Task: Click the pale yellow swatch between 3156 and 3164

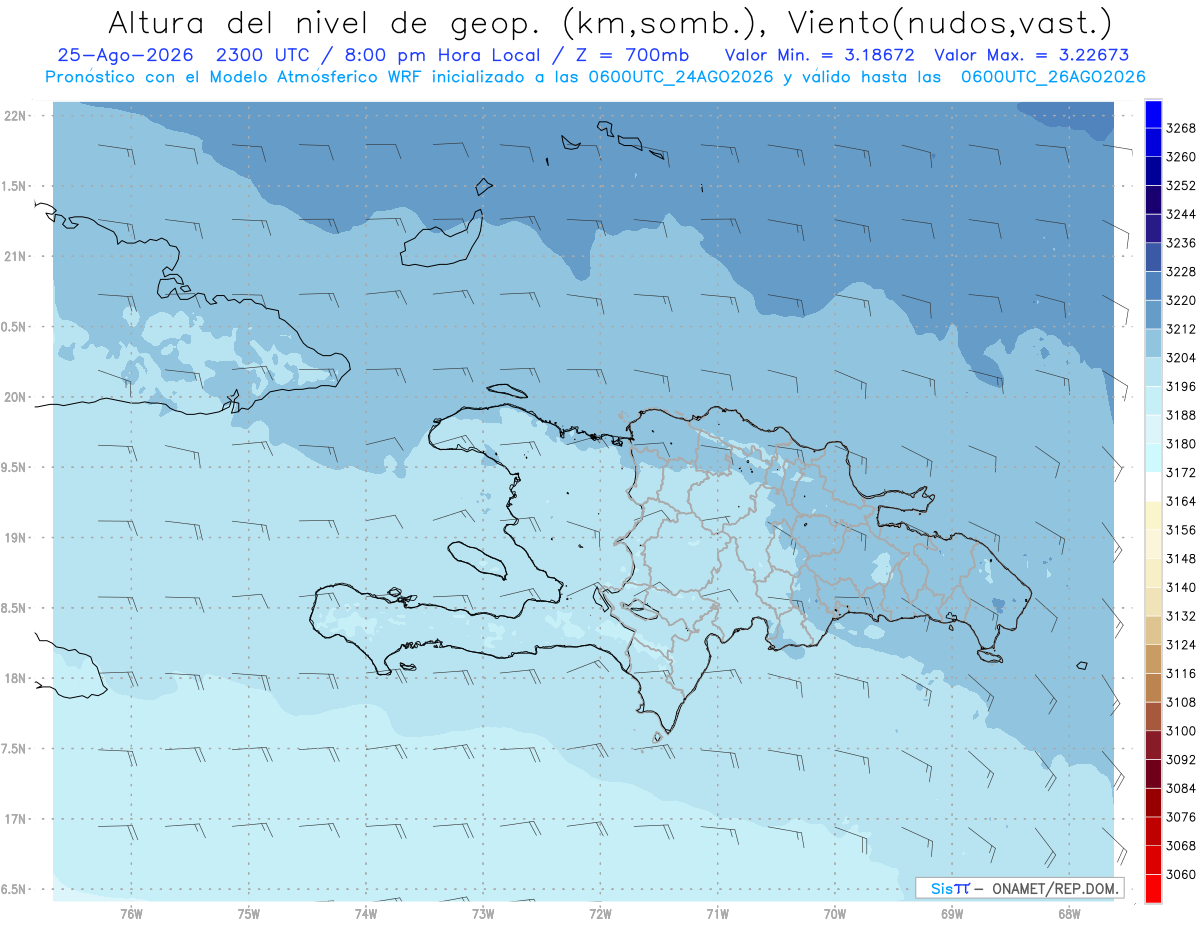Action: pyautogui.click(x=1153, y=515)
